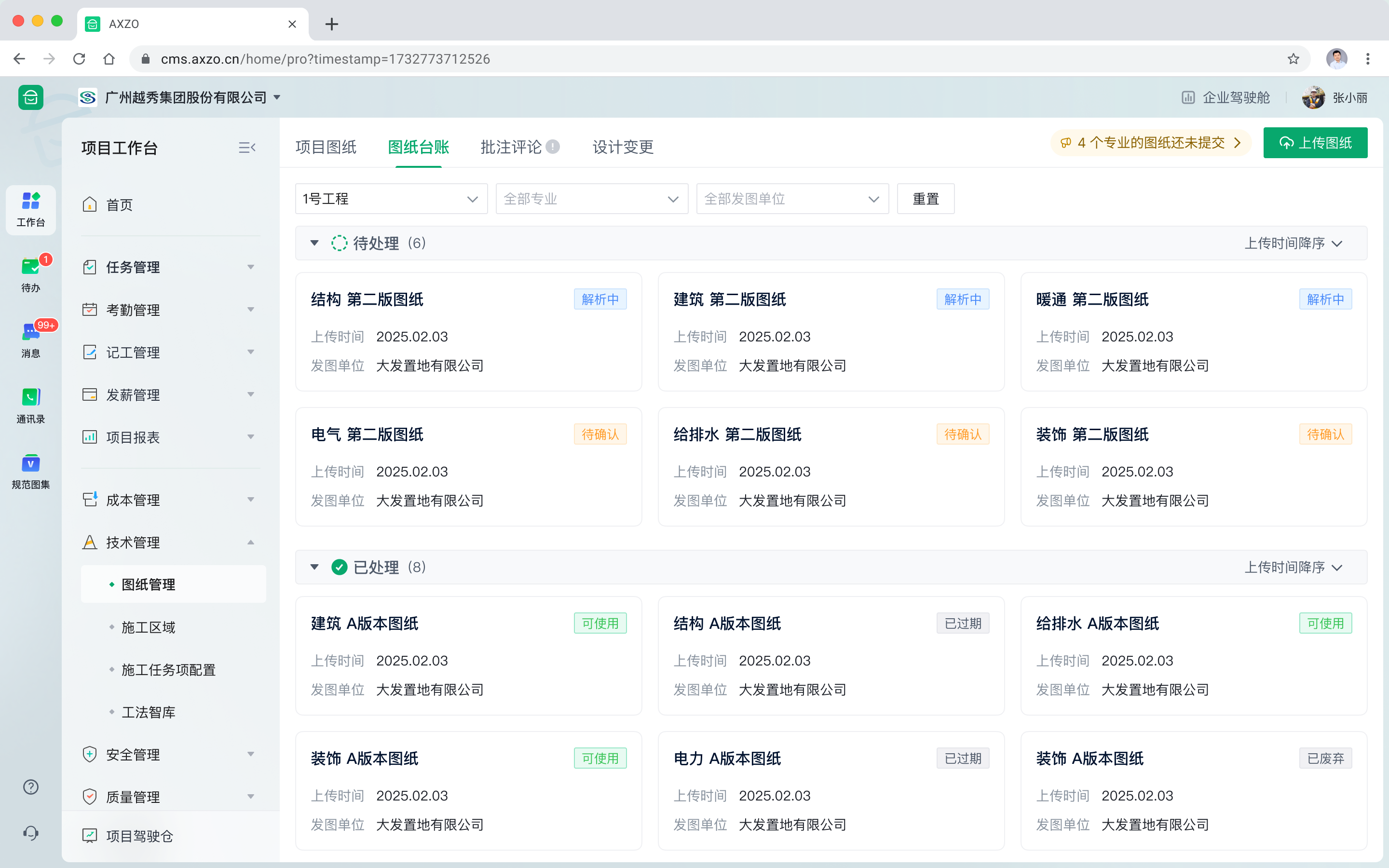This screenshot has height=868, width=1389.
Task: Click the 重置 reset button
Action: (x=925, y=199)
